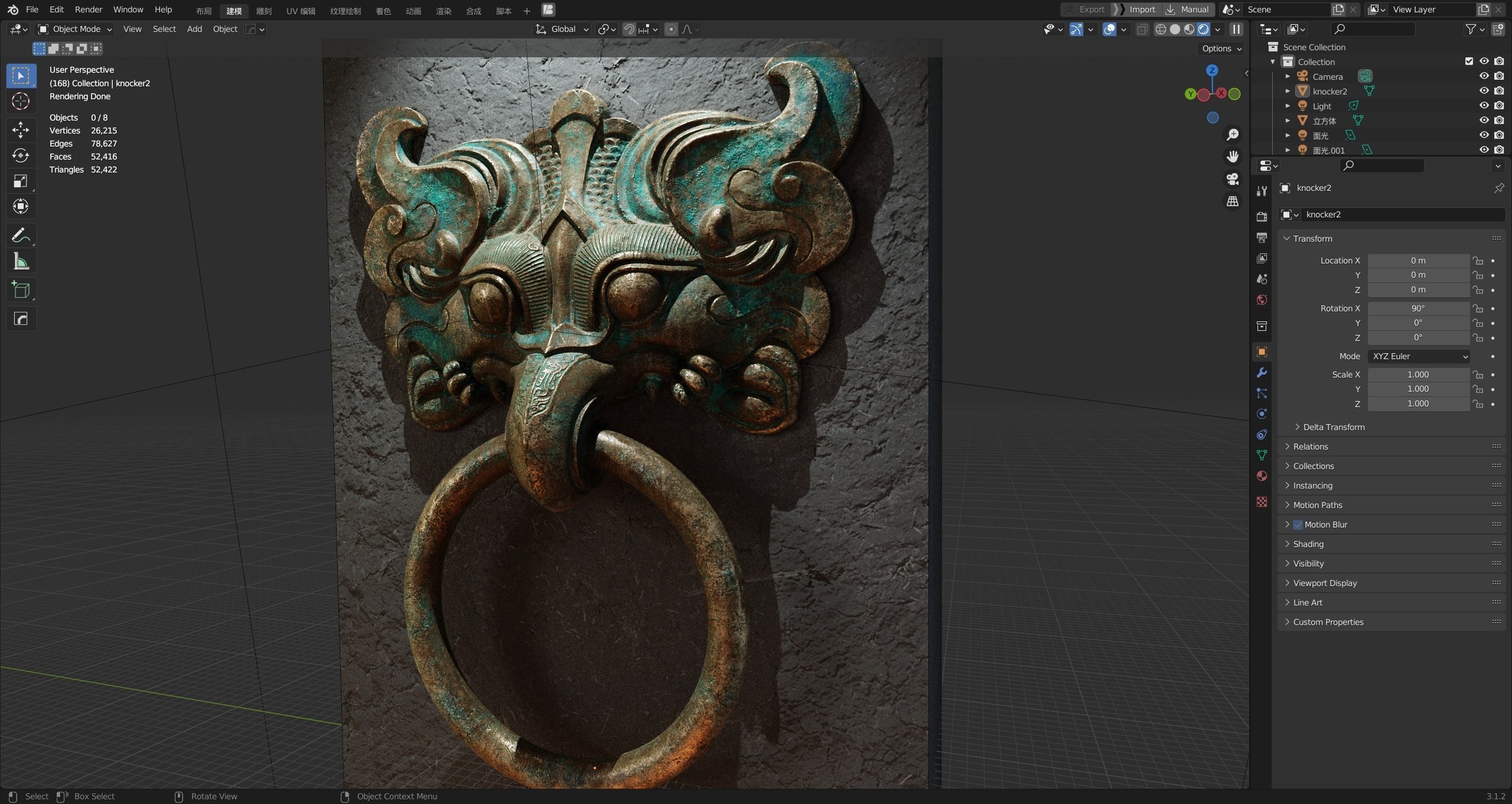Viewport: 1512px width, 804px height.
Task: Open the Global transform orientation dropdown
Action: pos(562,29)
